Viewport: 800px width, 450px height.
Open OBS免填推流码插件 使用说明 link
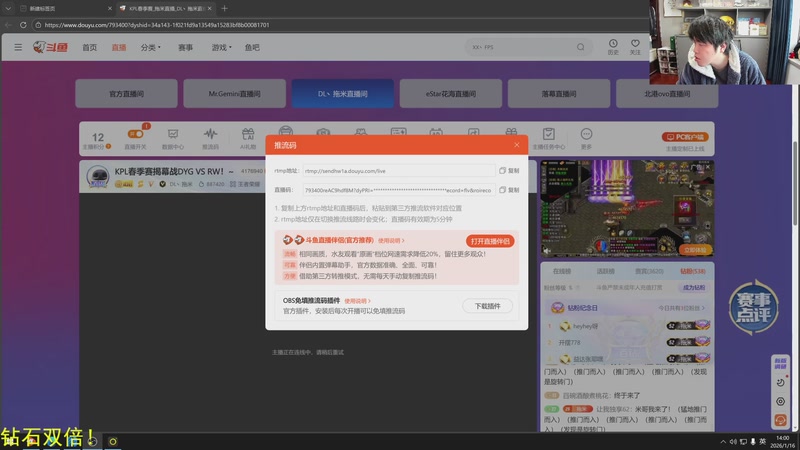357,301
